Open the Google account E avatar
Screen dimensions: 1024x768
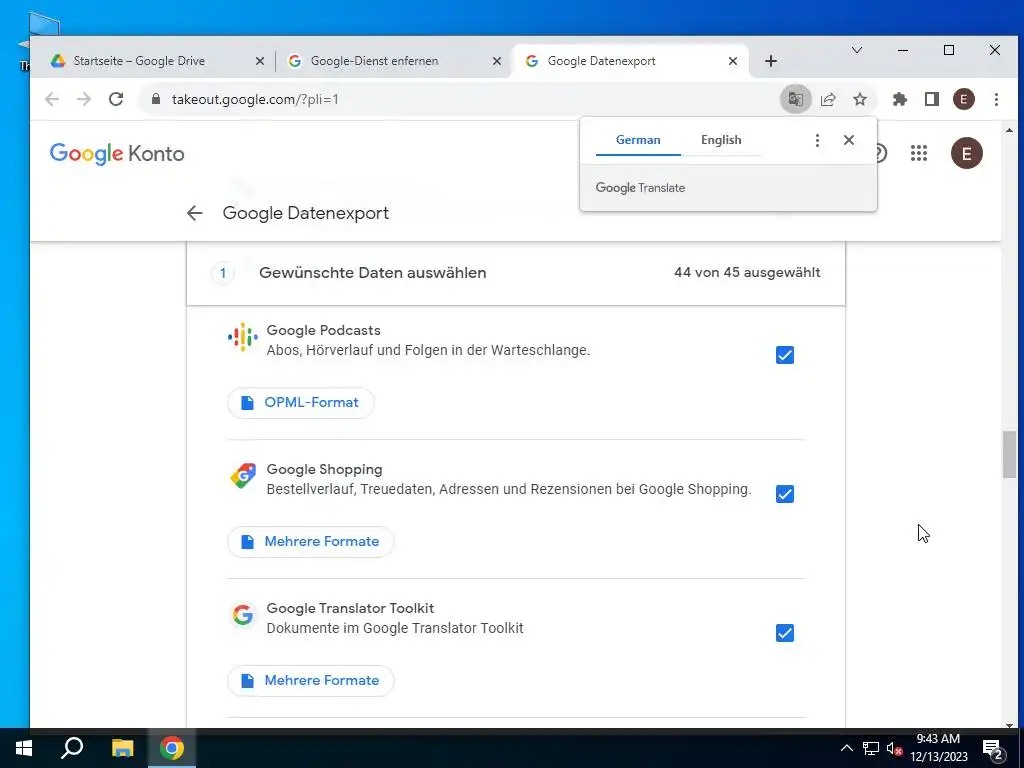point(967,153)
